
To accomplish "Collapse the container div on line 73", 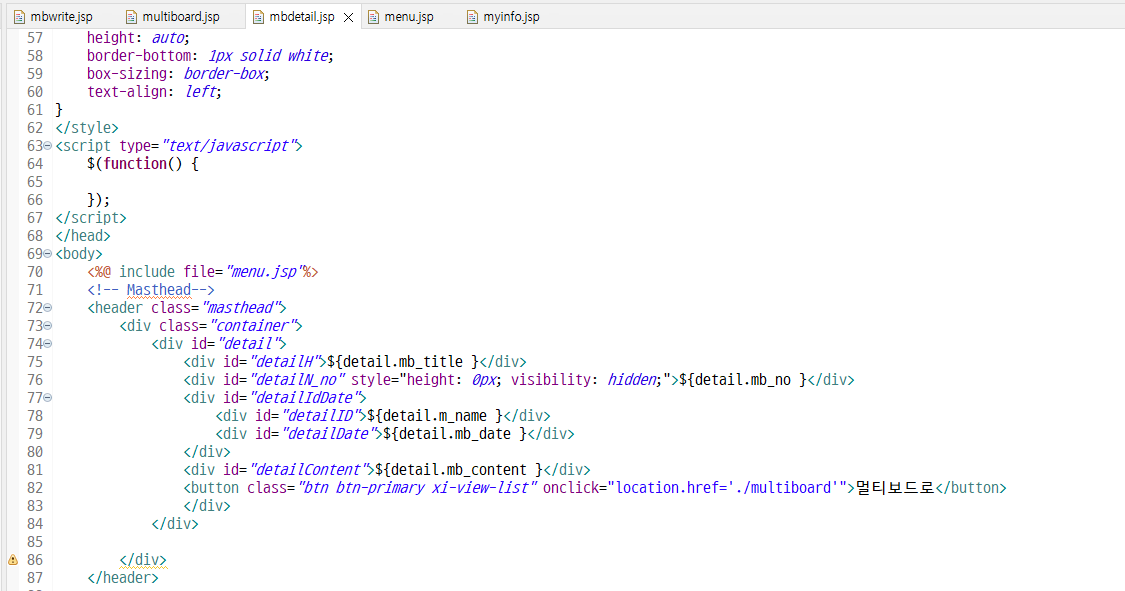I will click(48, 326).
